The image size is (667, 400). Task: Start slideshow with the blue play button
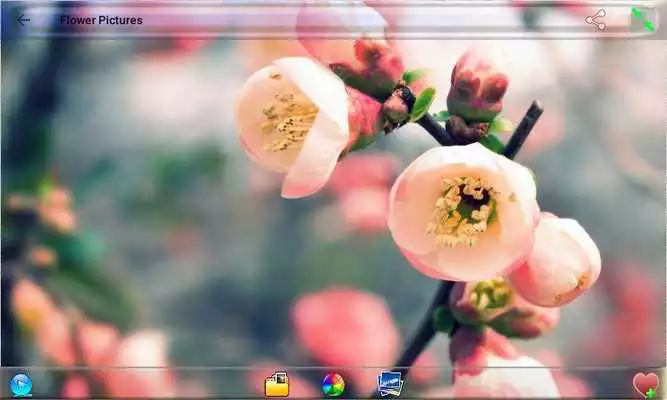[x=20, y=385]
